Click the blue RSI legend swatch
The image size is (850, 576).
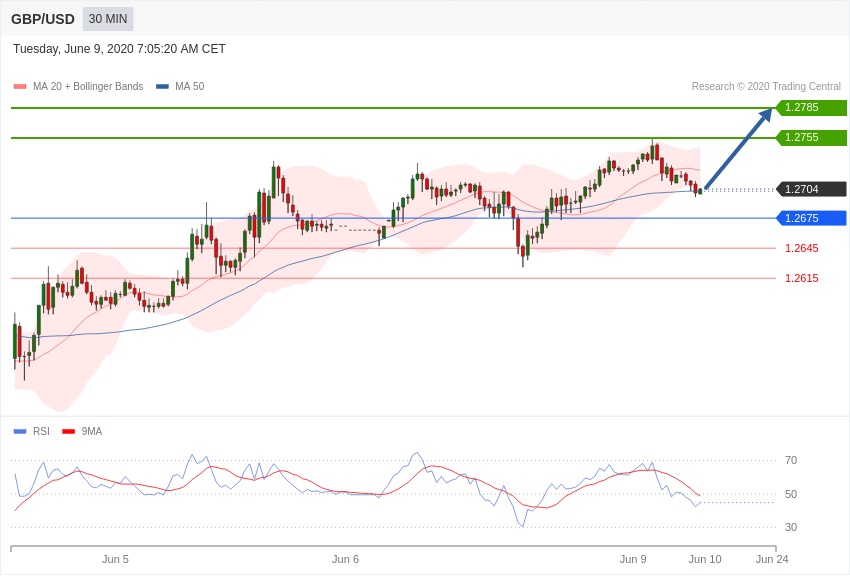[20, 431]
